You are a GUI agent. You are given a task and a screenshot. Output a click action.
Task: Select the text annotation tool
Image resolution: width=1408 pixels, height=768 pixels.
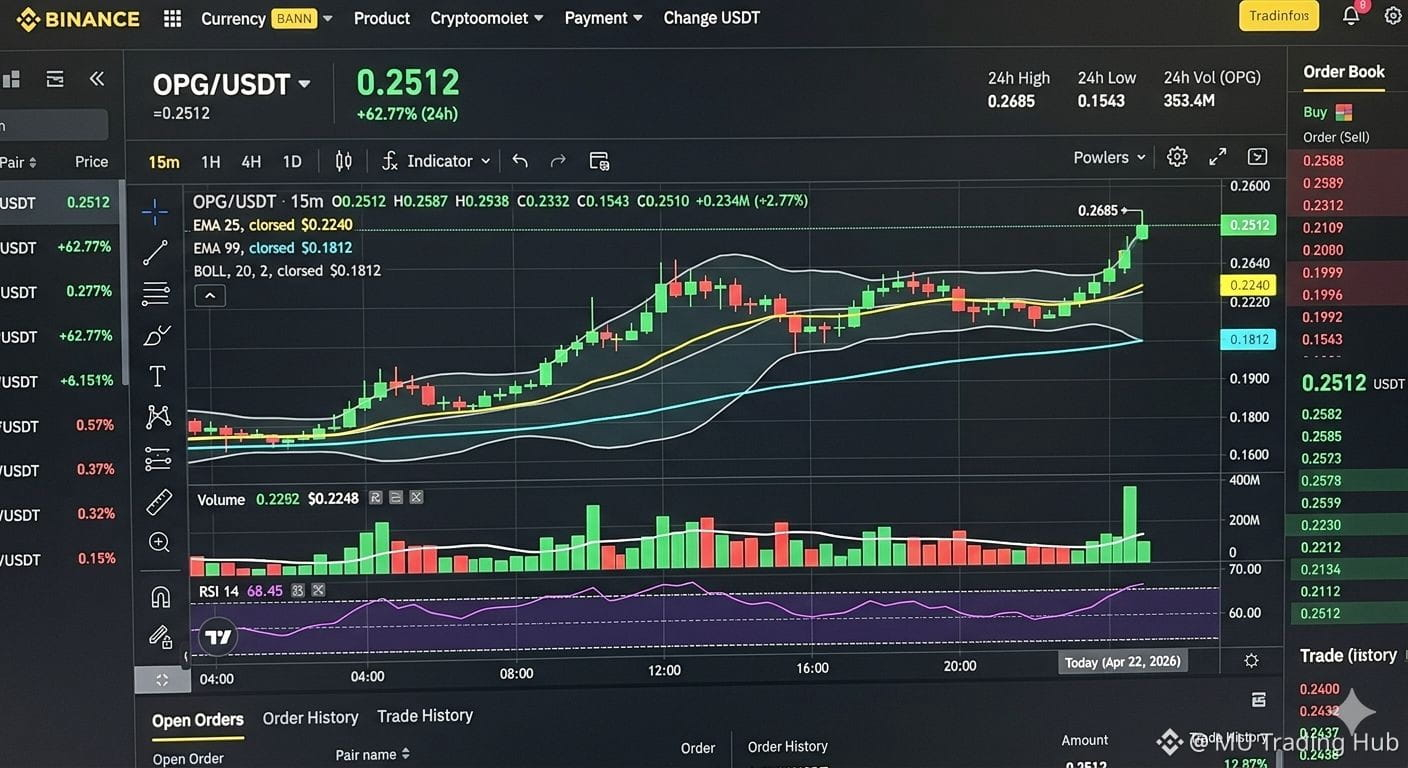click(157, 376)
